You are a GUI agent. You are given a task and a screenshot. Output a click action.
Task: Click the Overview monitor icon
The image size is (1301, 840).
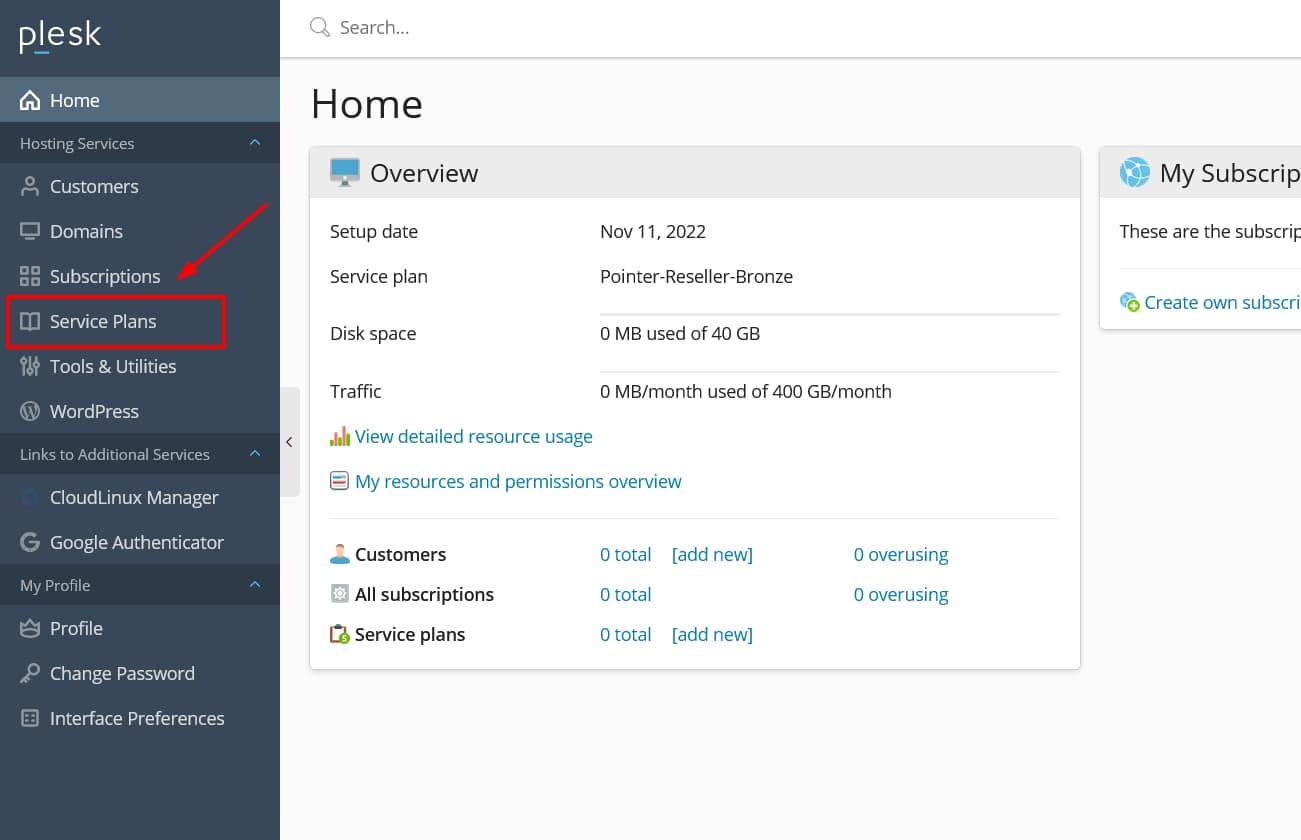pos(345,172)
